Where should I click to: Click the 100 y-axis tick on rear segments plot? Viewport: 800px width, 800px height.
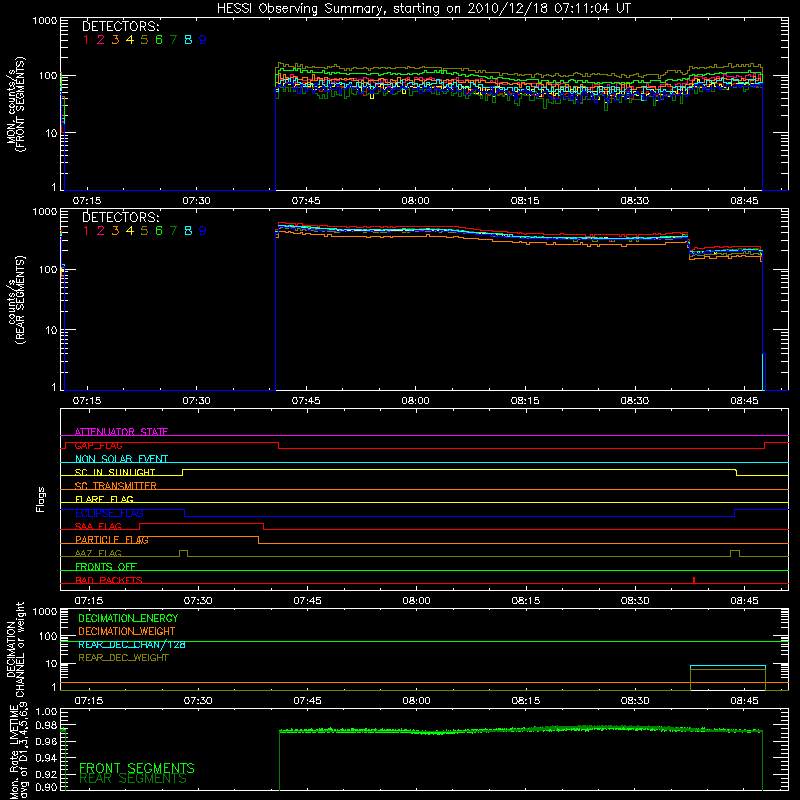coord(48,269)
